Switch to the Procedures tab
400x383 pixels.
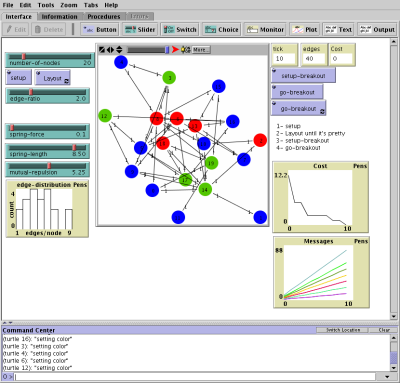[104, 16]
